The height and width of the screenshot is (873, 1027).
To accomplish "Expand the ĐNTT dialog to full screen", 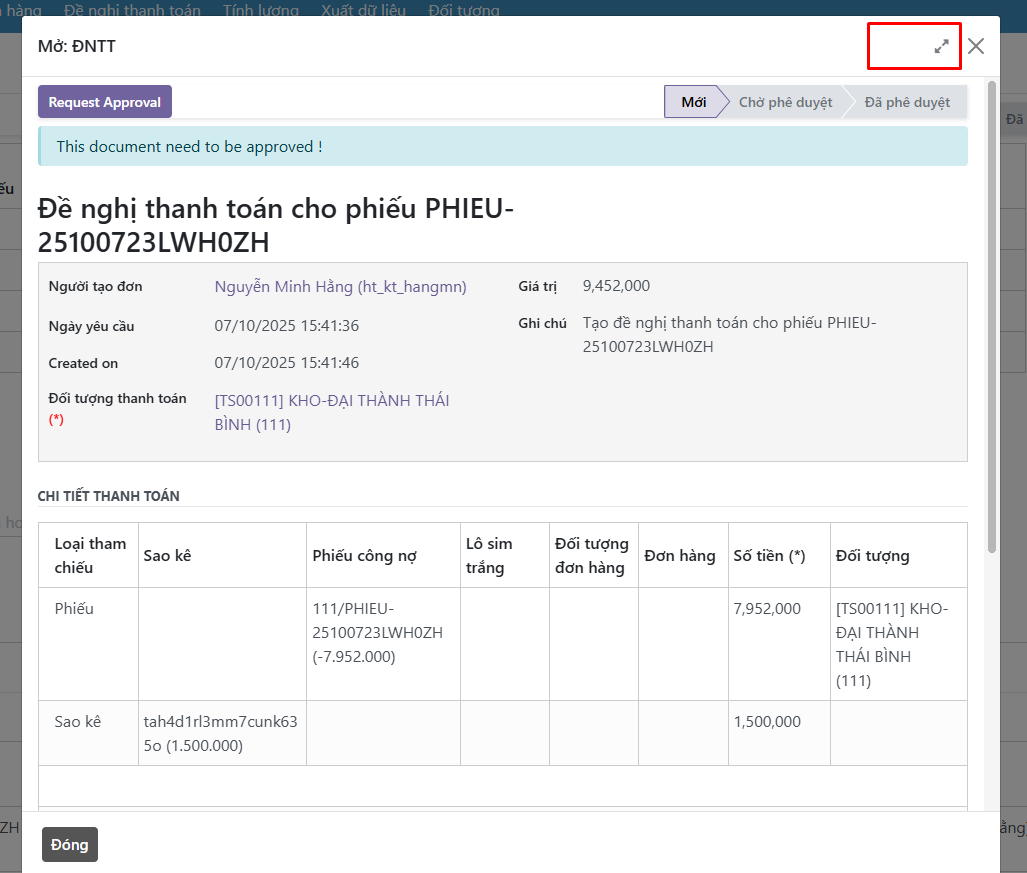I will pyautogui.click(x=941, y=46).
